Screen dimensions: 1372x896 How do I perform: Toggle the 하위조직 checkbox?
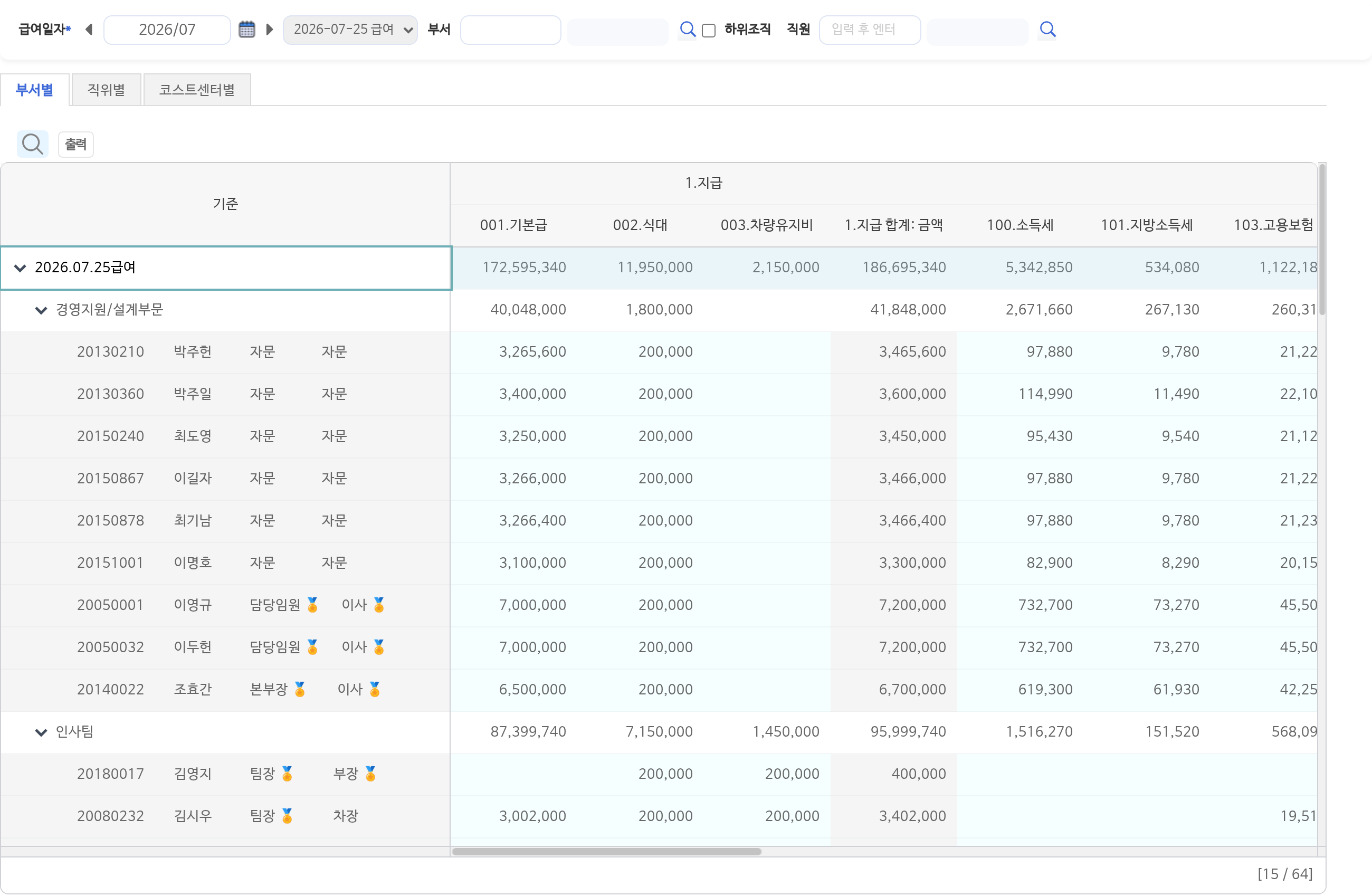[x=709, y=30]
